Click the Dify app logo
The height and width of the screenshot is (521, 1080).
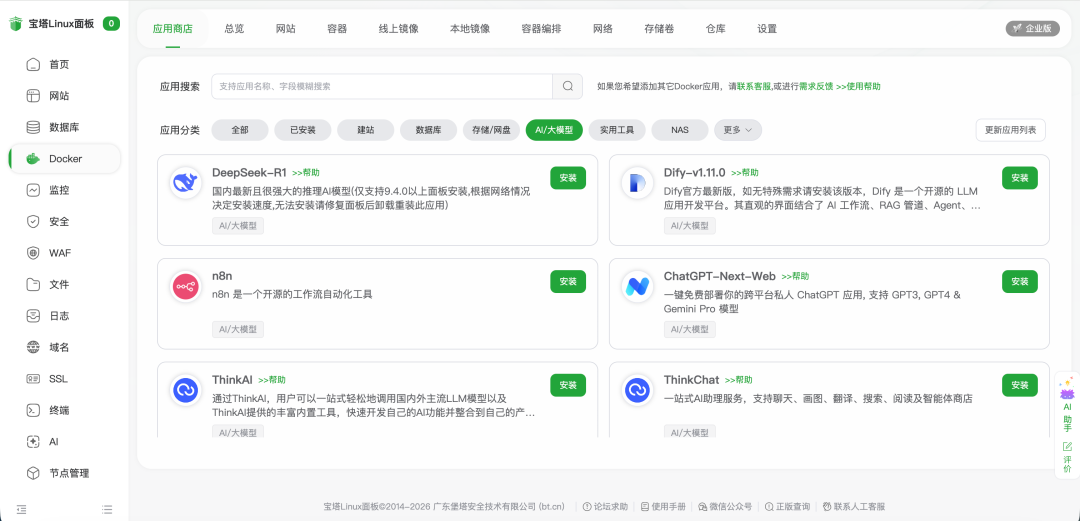coord(636,183)
